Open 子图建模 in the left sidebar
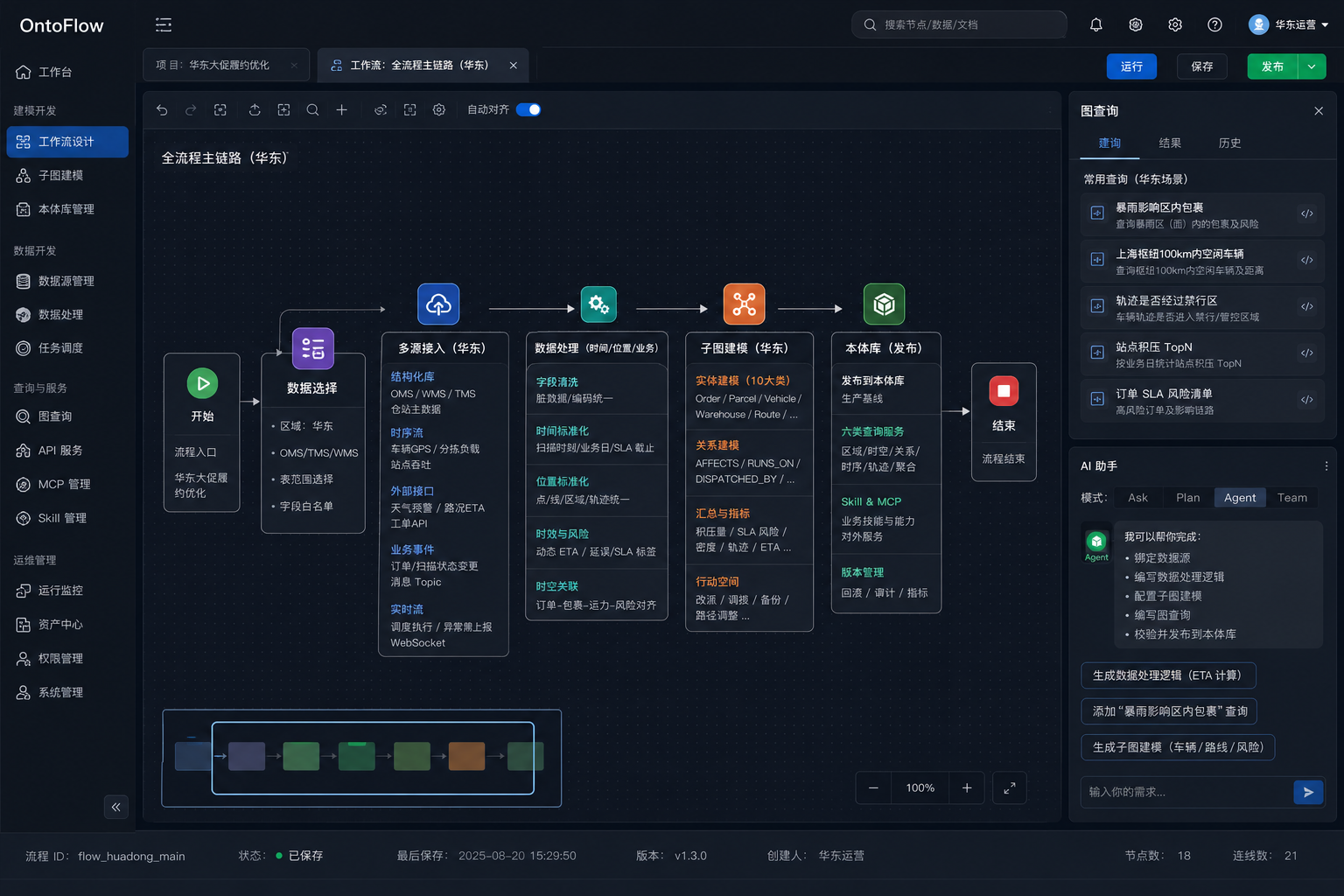Viewport: 1344px width, 896px height. (x=67, y=176)
